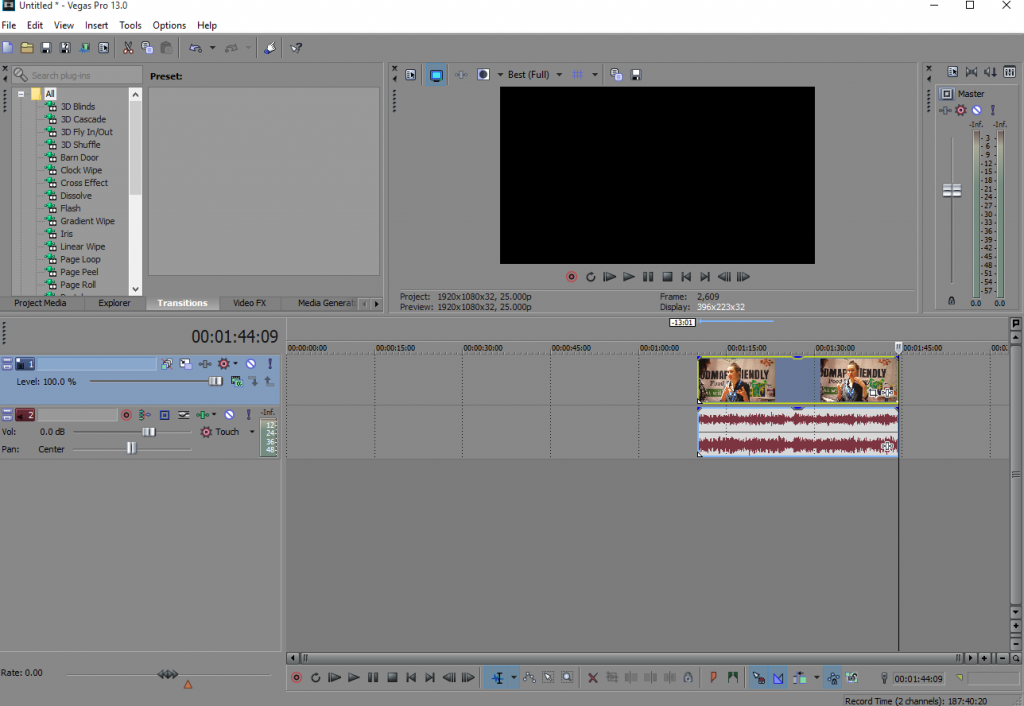Collapse the All transitions folder

[x=21, y=94]
